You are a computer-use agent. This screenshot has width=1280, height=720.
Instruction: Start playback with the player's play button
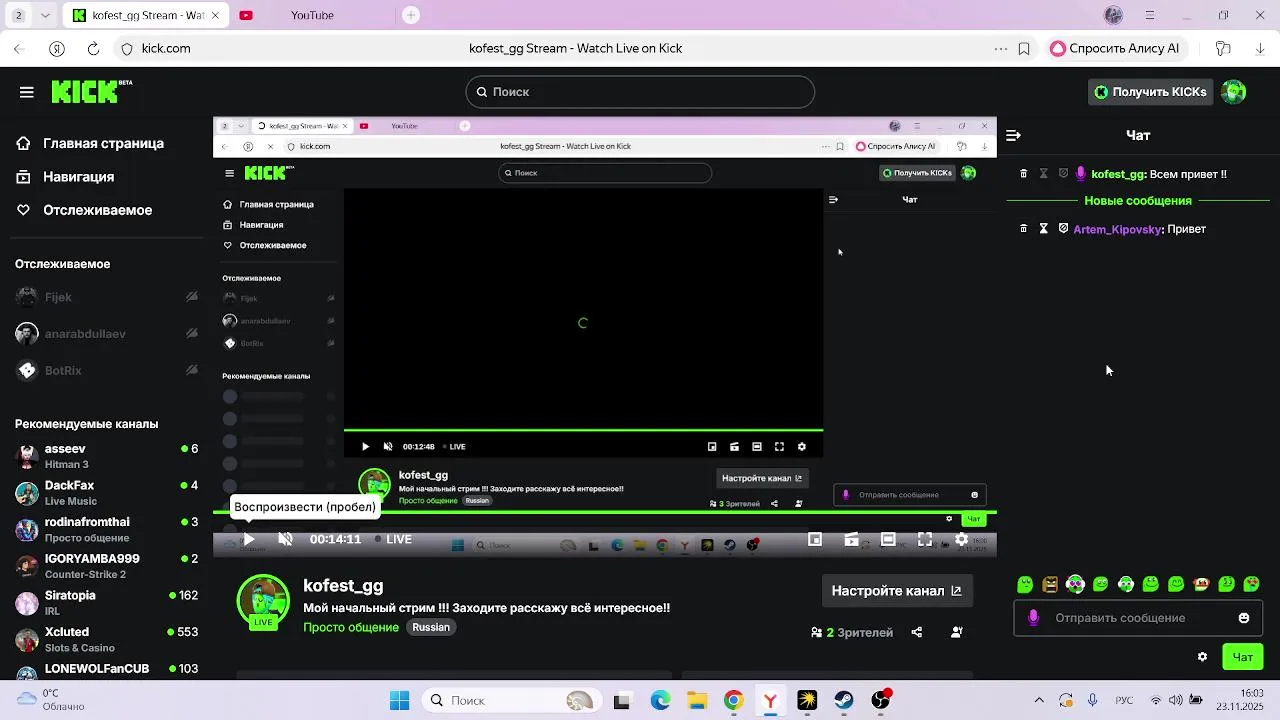click(x=249, y=539)
